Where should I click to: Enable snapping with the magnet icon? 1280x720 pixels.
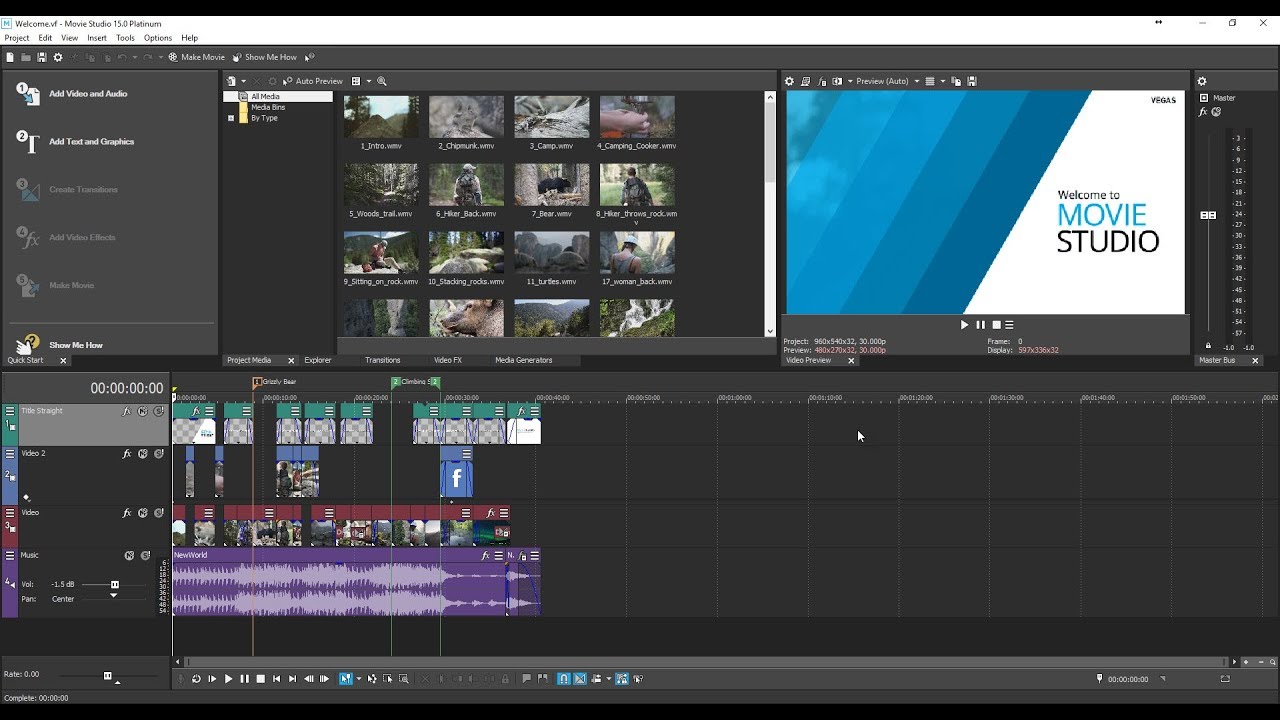tap(563, 679)
